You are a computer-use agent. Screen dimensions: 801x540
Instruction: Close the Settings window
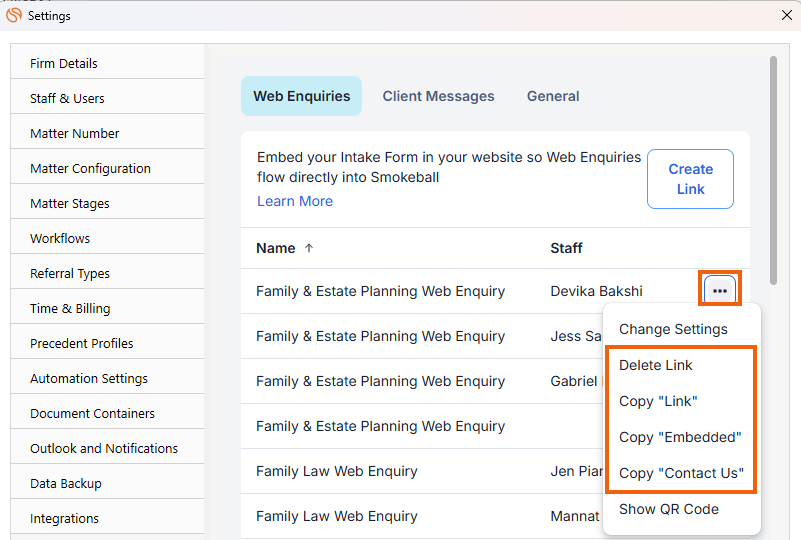point(786,15)
